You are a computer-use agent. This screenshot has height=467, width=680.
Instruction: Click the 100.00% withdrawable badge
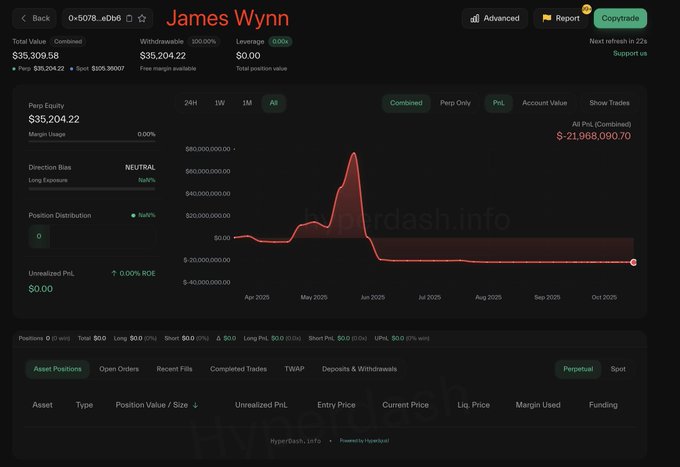pyautogui.click(x=204, y=42)
